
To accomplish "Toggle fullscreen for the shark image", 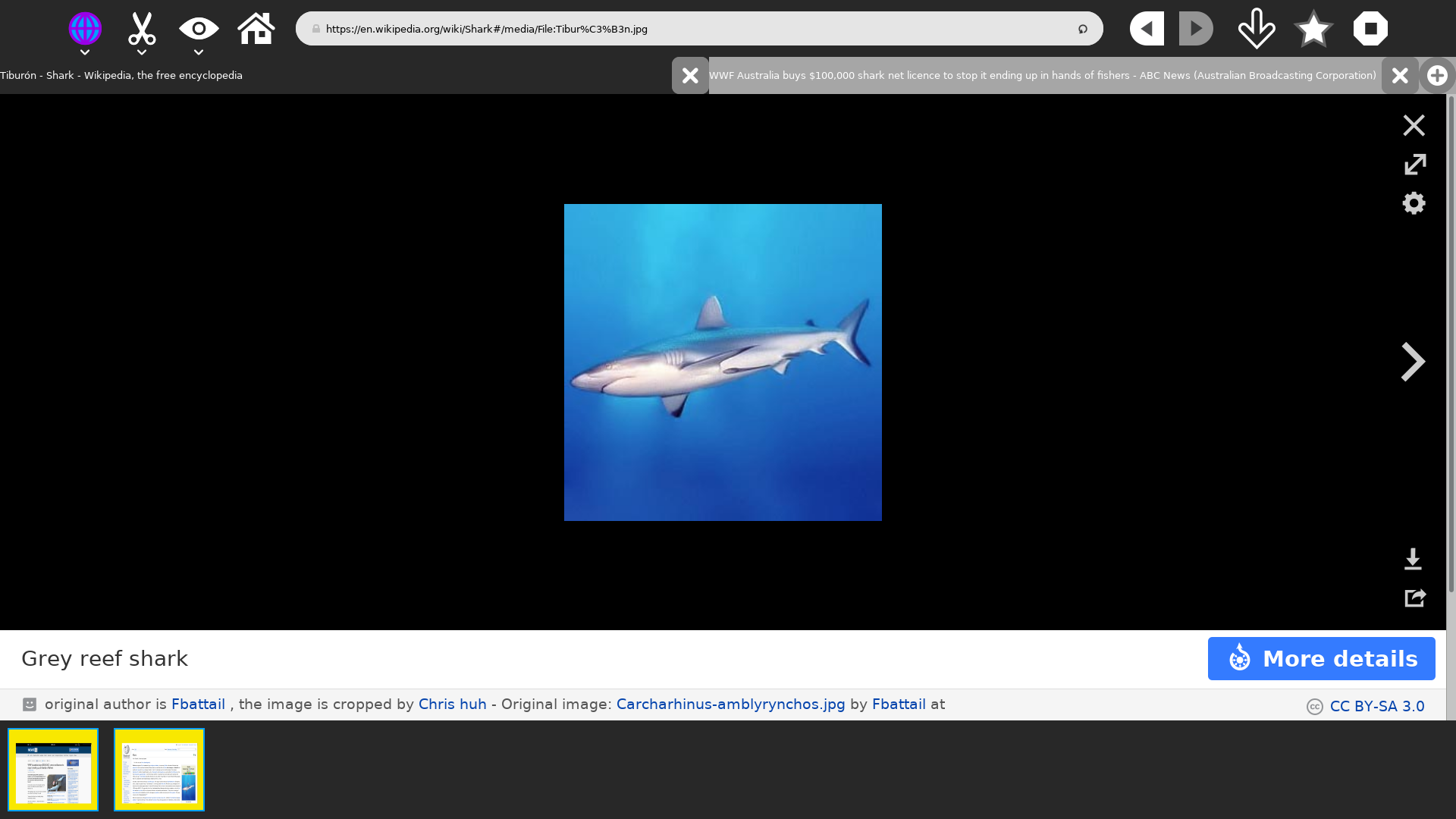I will [1414, 165].
